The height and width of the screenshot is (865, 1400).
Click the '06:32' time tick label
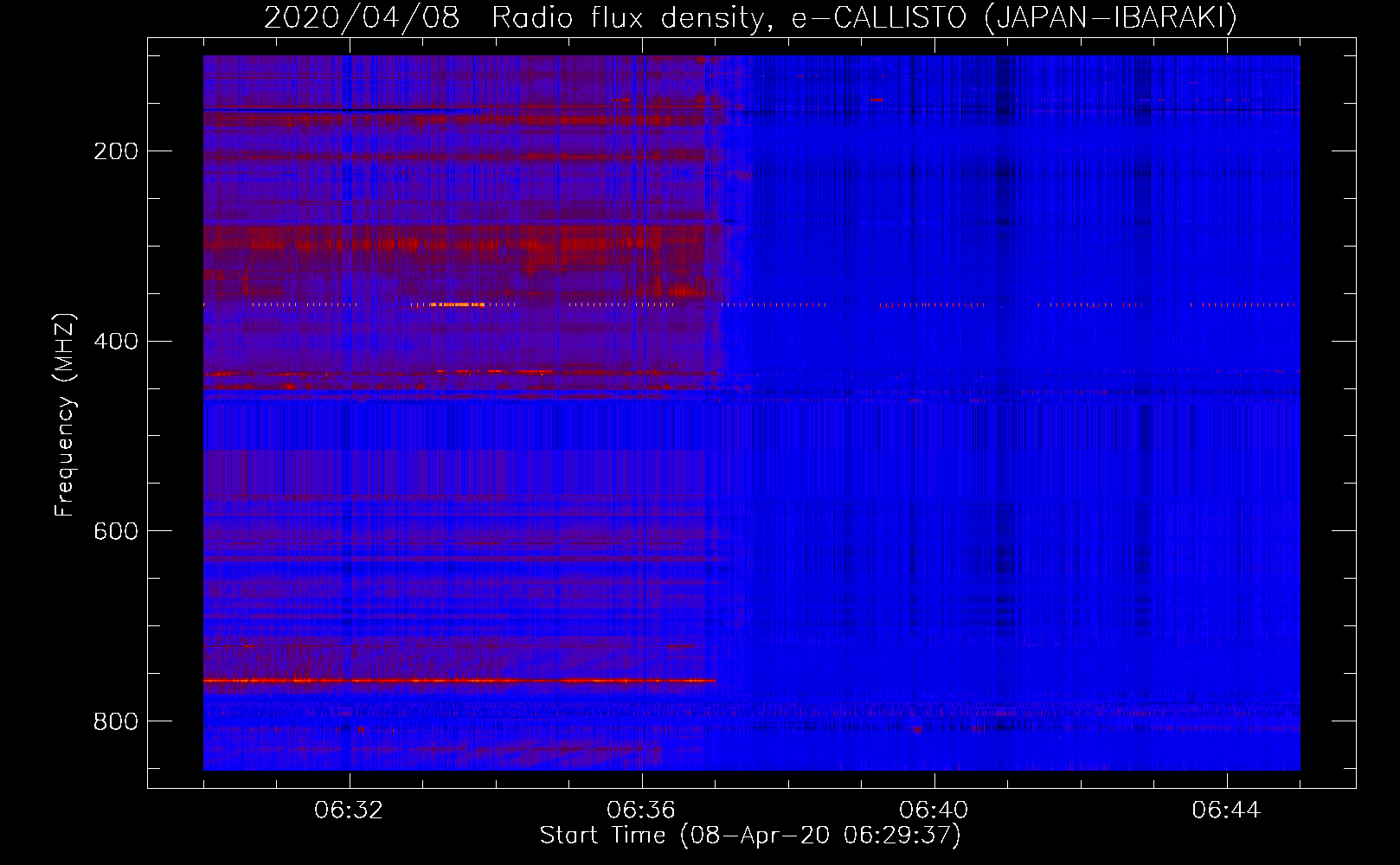tap(349, 811)
